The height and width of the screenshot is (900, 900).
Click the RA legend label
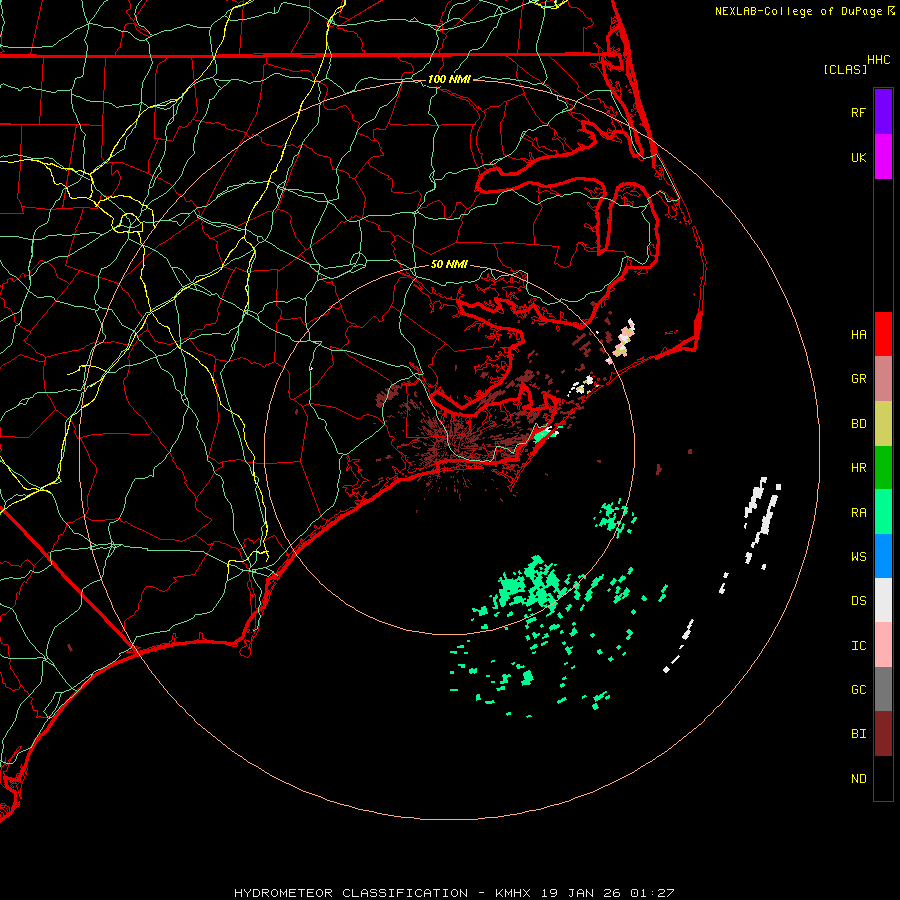858,512
